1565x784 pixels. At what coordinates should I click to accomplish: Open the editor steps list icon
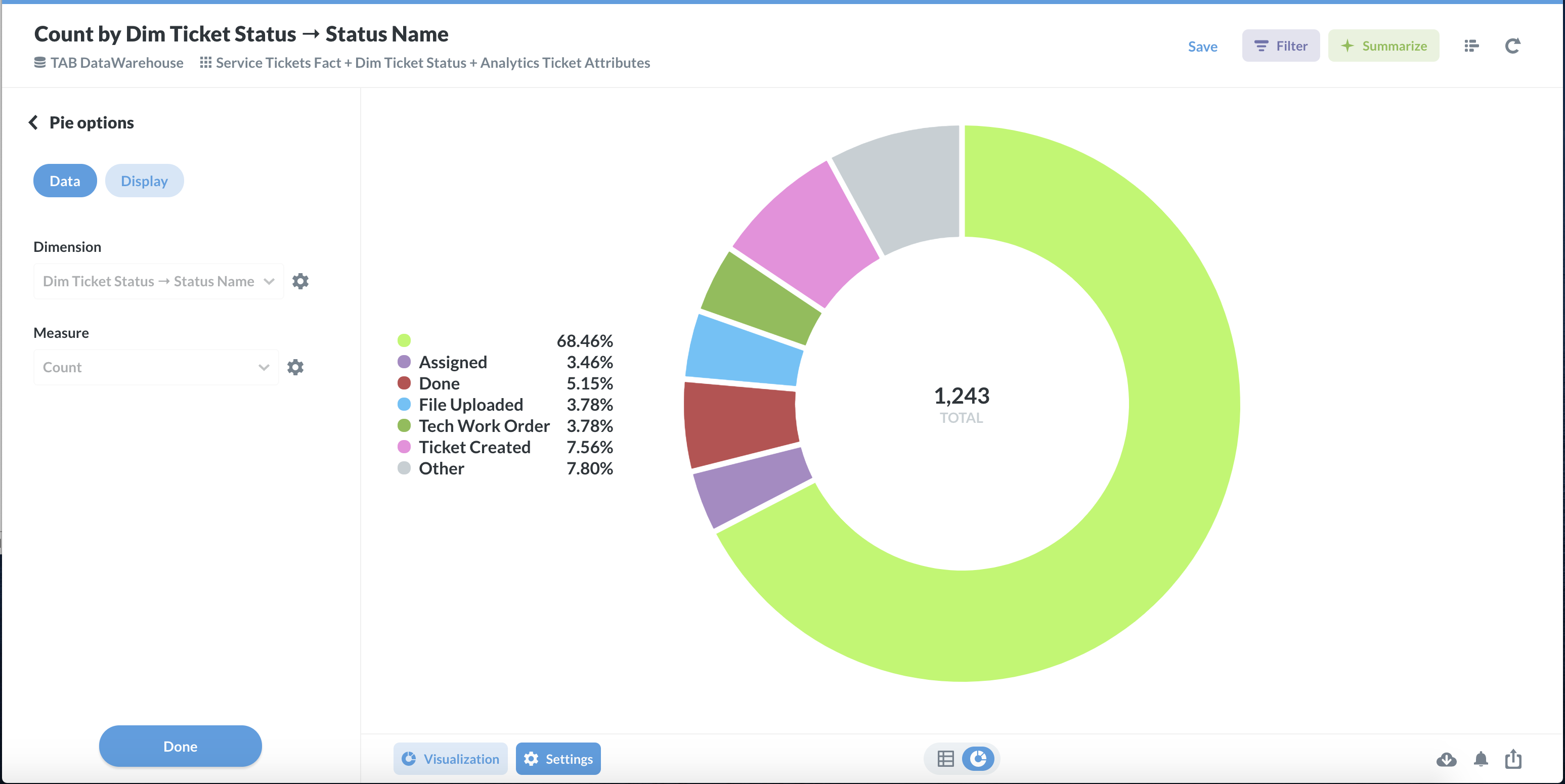click(1471, 46)
